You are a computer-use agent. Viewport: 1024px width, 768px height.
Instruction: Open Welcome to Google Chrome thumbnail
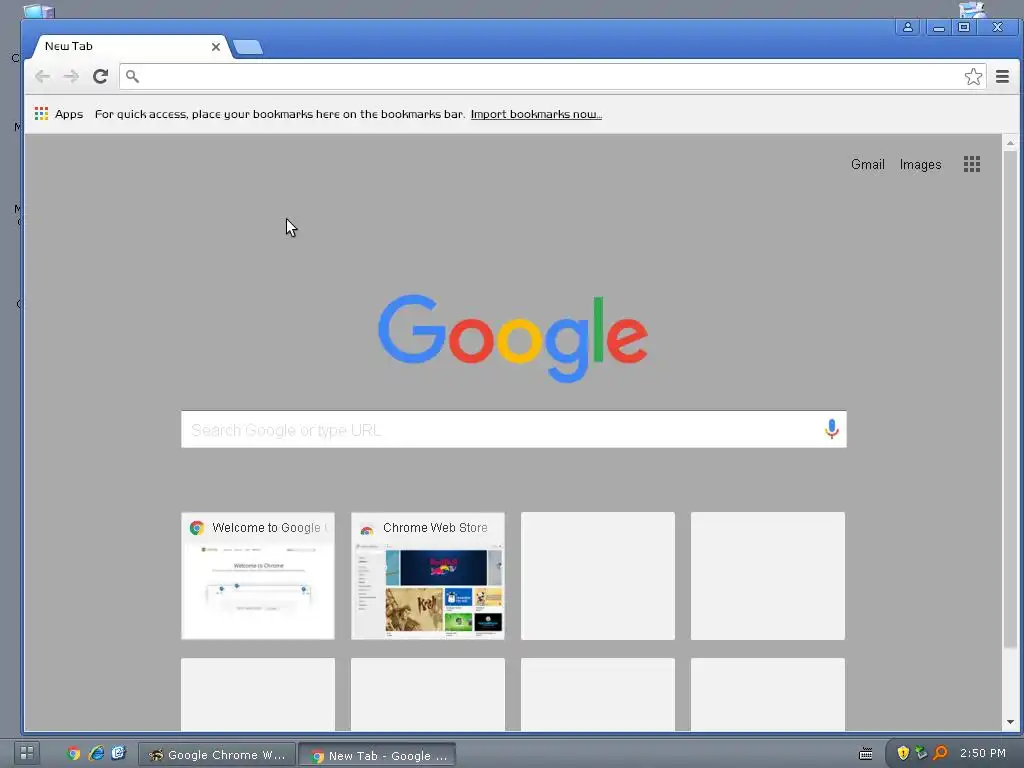[258, 576]
